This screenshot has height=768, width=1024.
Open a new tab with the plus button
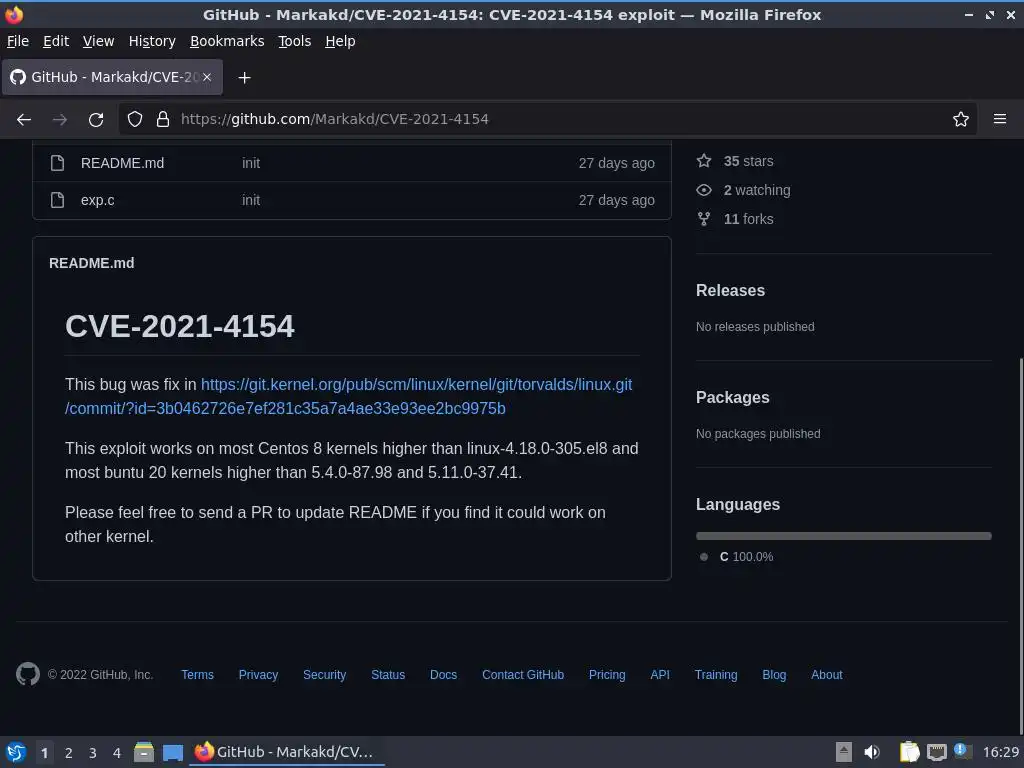point(244,78)
